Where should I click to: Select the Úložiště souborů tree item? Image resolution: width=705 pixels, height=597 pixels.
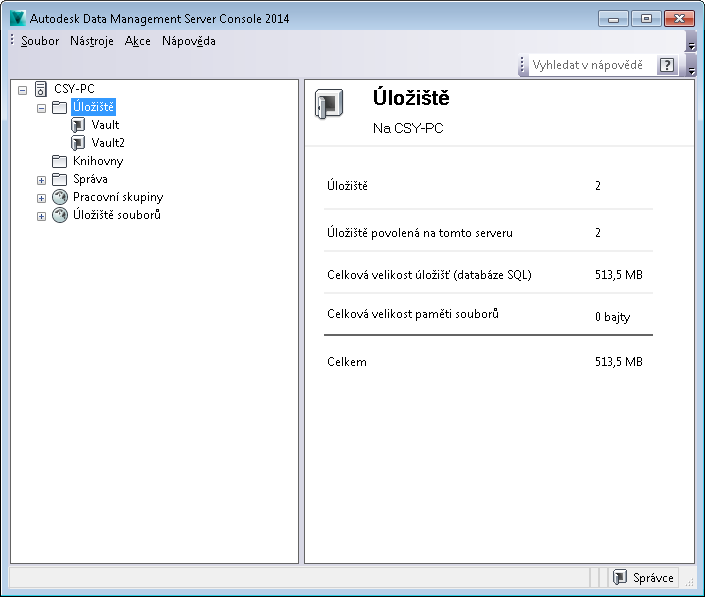(117, 215)
